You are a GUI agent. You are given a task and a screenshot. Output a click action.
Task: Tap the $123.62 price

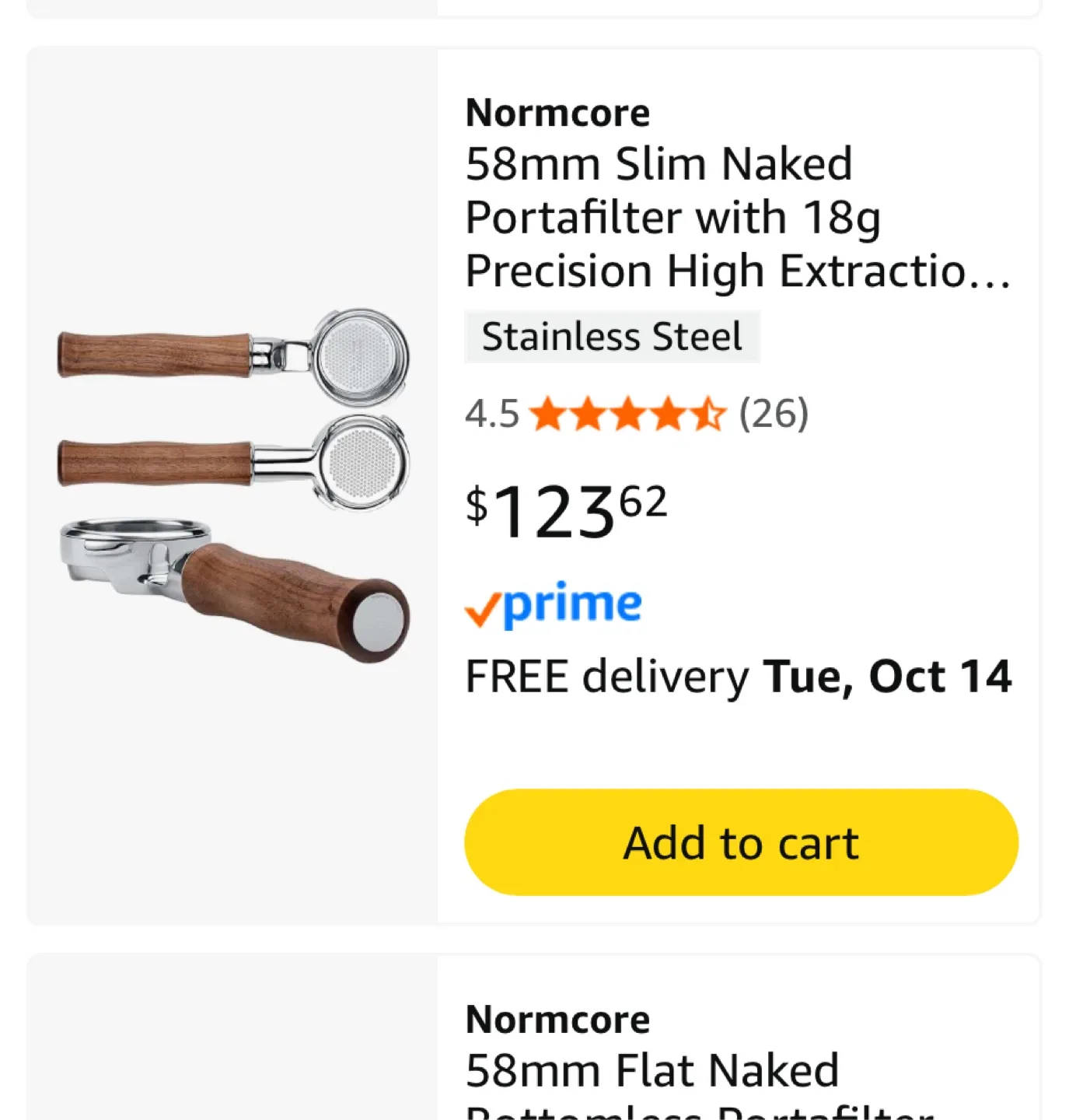[566, 510]
